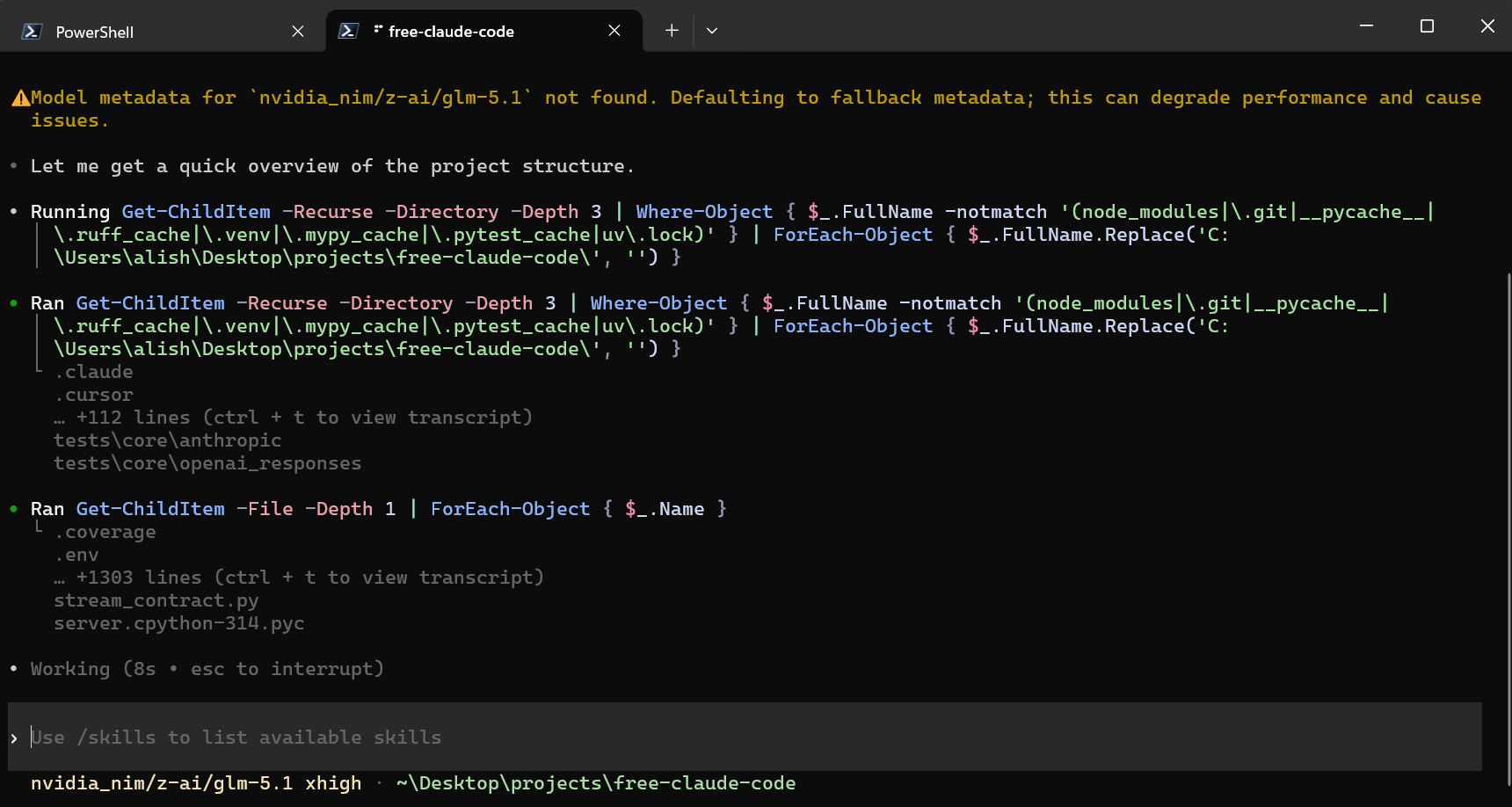Click 'tests\core\openai_responses' output line
Viewport: 1512px width, 807px height.
coord(207,463)
